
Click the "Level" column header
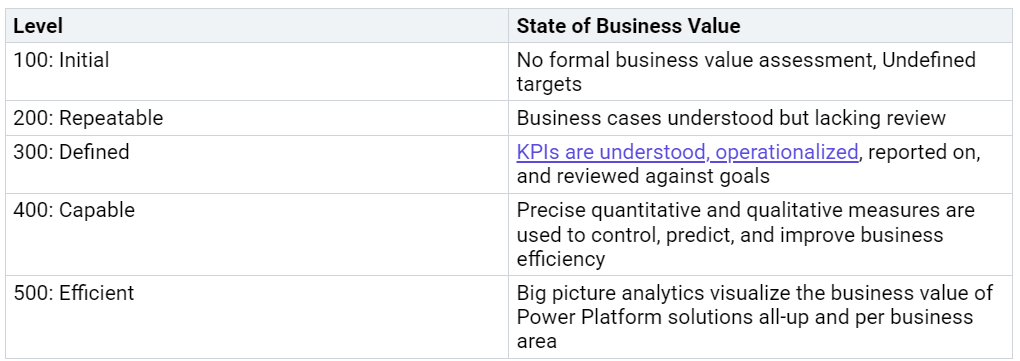[38, 26]
